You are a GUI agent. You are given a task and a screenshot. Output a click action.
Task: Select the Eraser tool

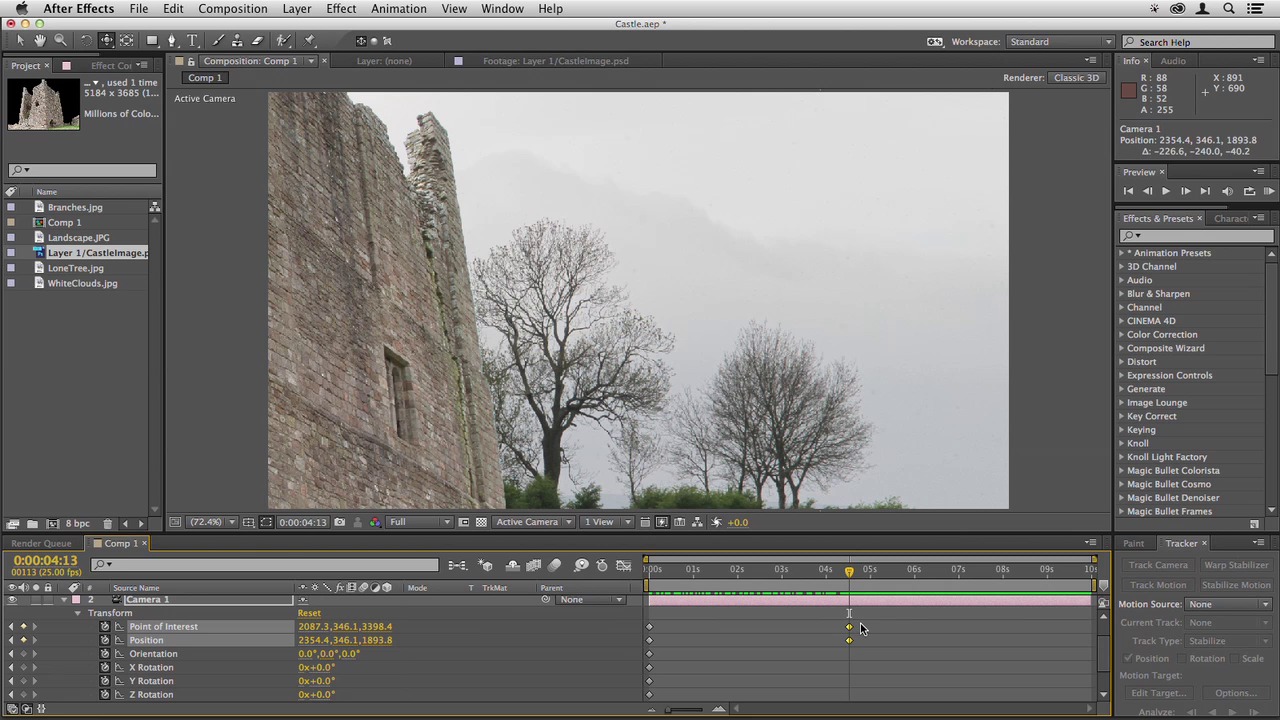click(x=257, y=41)
